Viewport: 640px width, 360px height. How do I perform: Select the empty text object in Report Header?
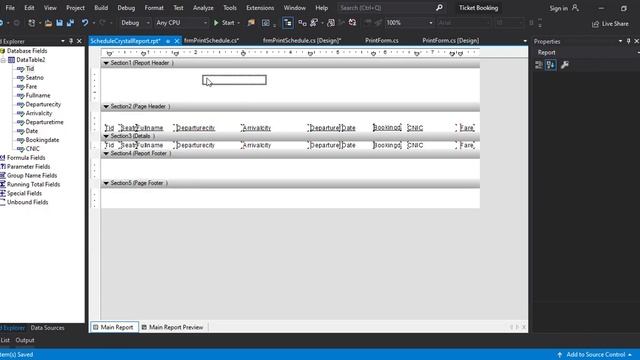pyautogui.click(x=234, y=80)
